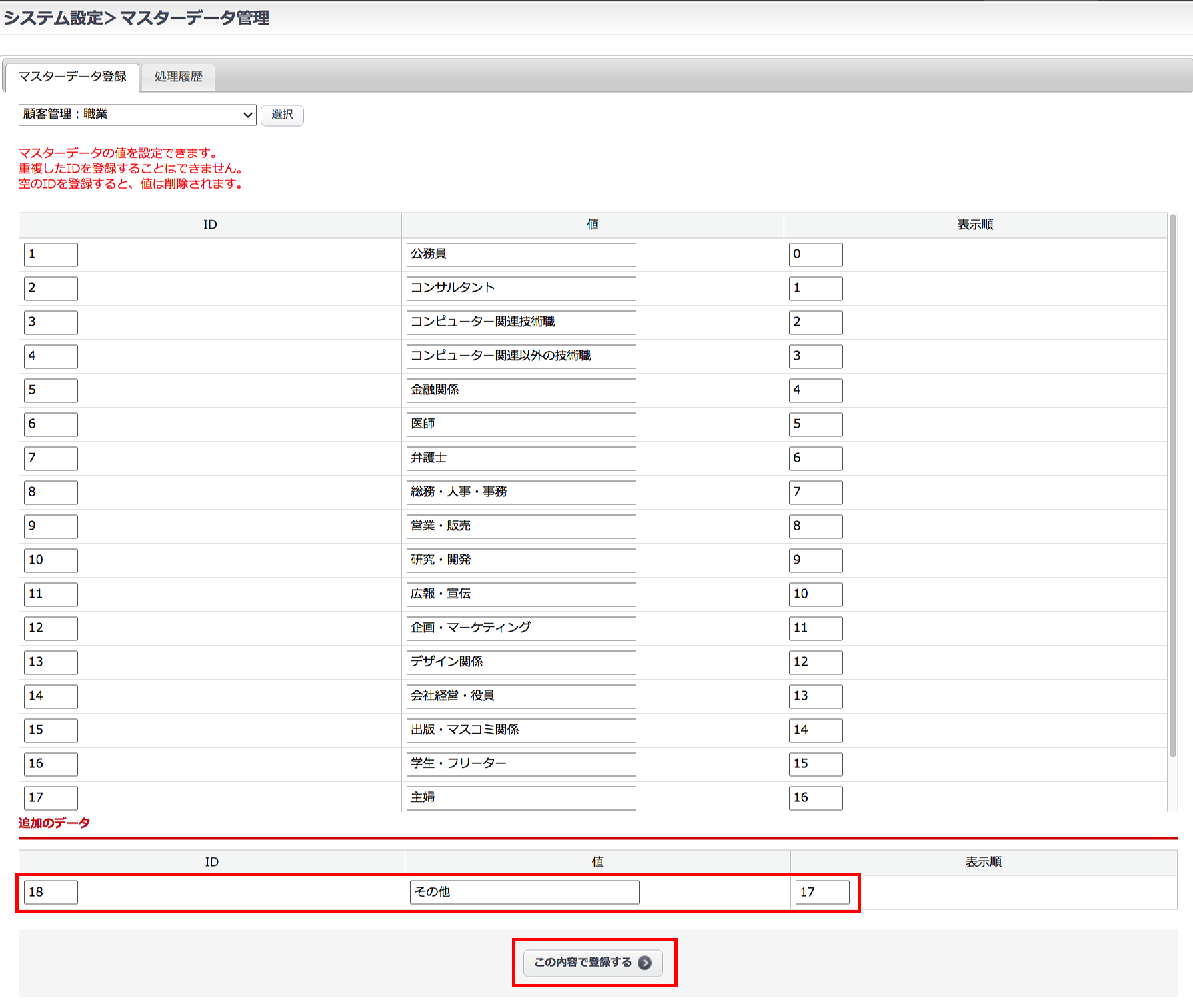This screenshot has height=1008, width=1193.
Task: Select the マスターデータ登録 tab
Action: [x=72, y=77]
